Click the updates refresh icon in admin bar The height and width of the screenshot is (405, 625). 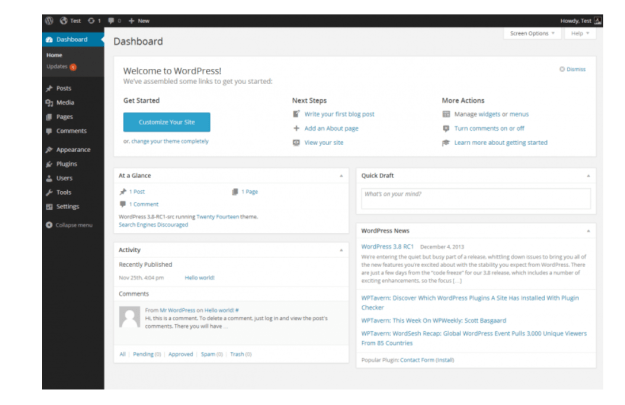pos(91,21)
